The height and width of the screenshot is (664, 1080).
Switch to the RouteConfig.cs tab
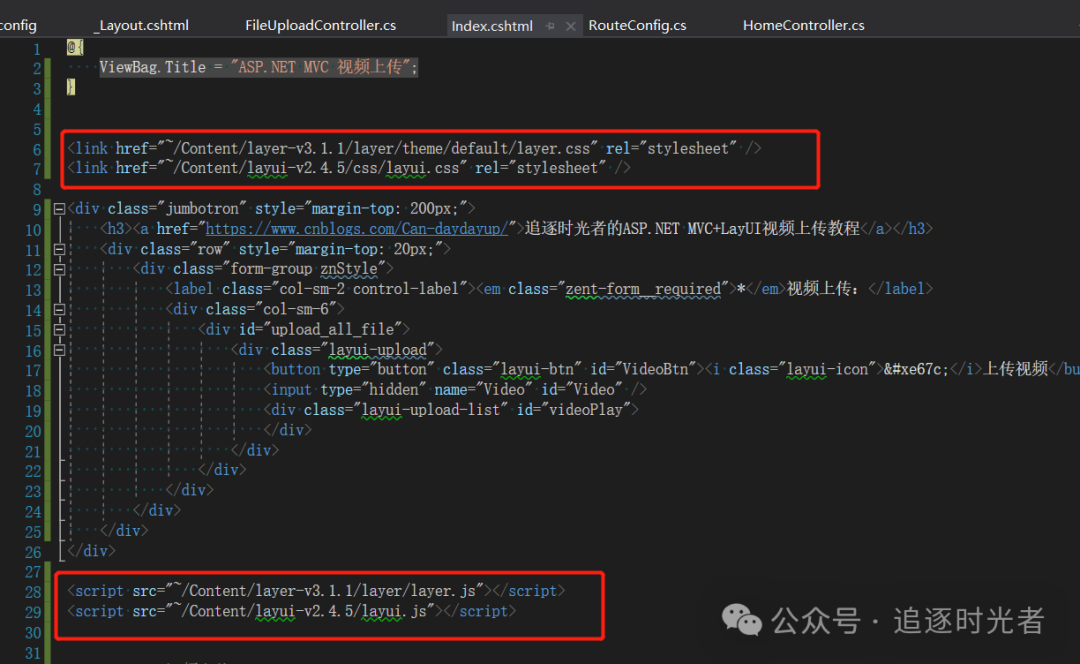[x=637, y=25]
